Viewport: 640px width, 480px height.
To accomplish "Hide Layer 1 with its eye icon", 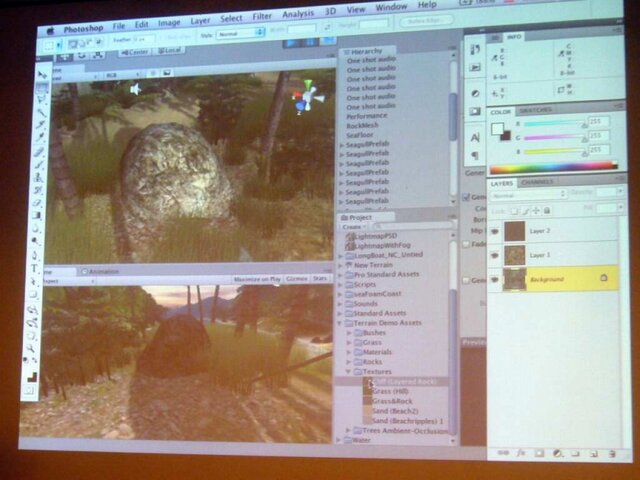I will pyautogui.click(x=495, y=256).
